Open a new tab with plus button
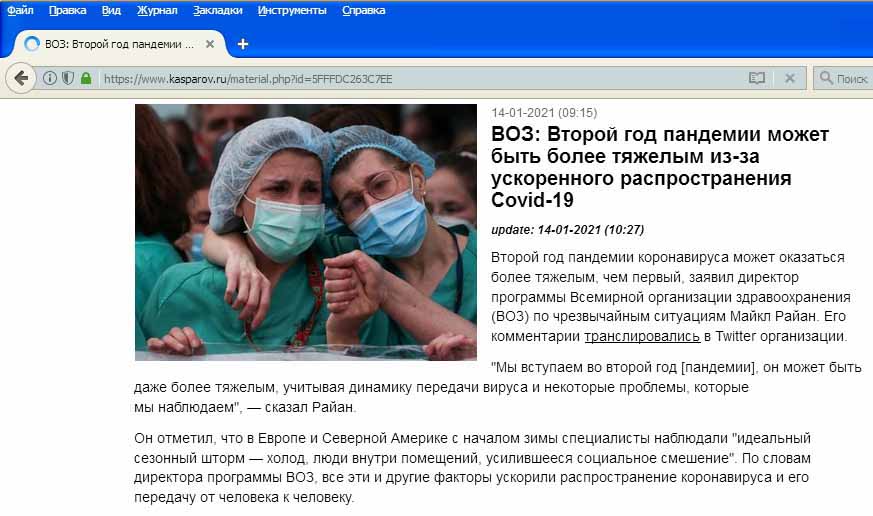 click(243, 44)
